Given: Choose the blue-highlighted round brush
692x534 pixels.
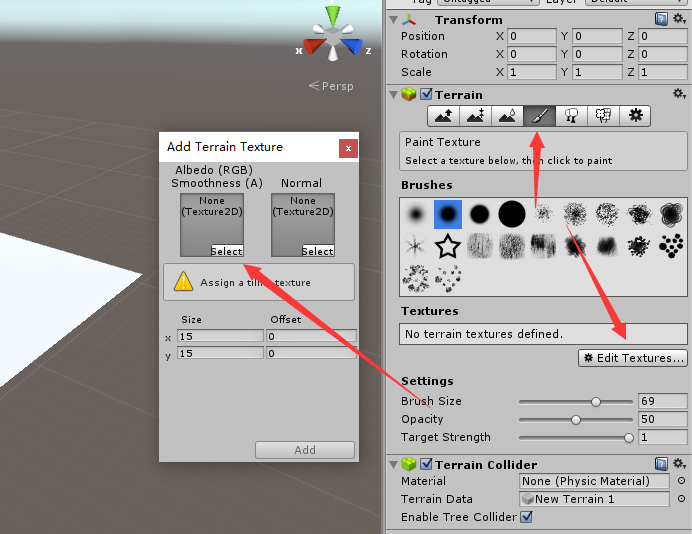Looking at the screenshot, I should (x=448, y=214).
